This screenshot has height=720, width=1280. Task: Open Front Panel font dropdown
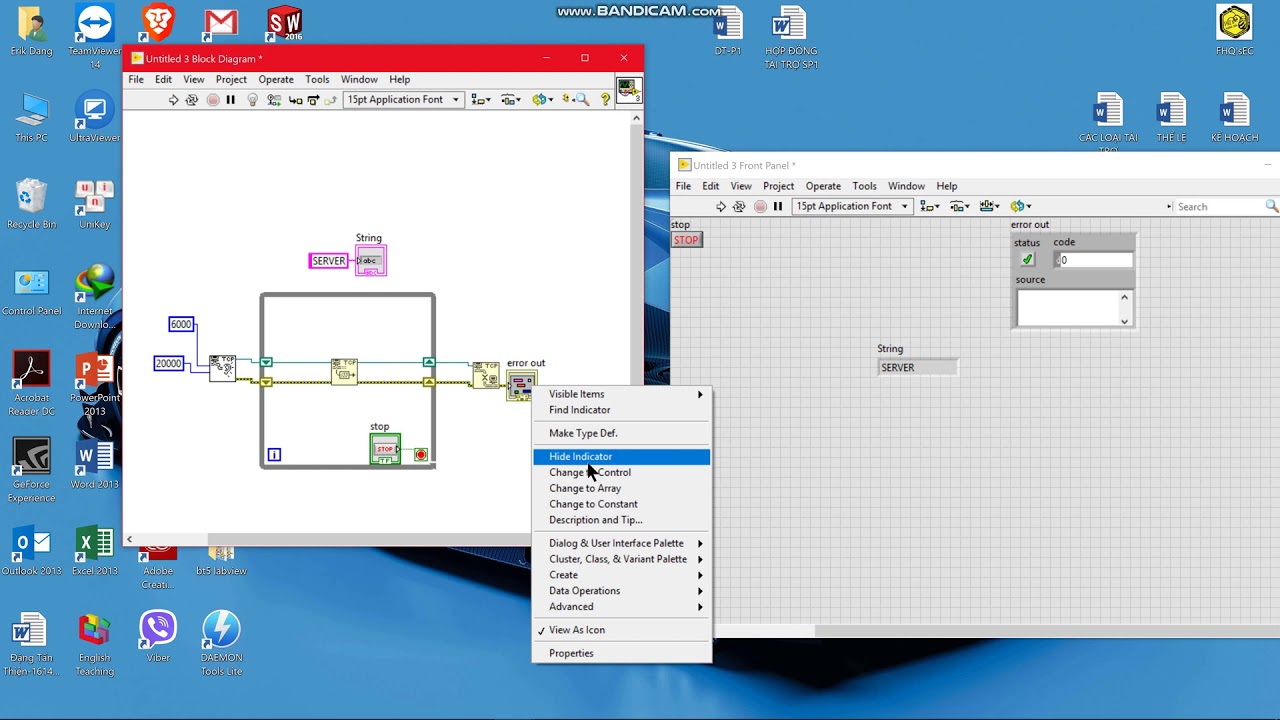pos(851,207)
